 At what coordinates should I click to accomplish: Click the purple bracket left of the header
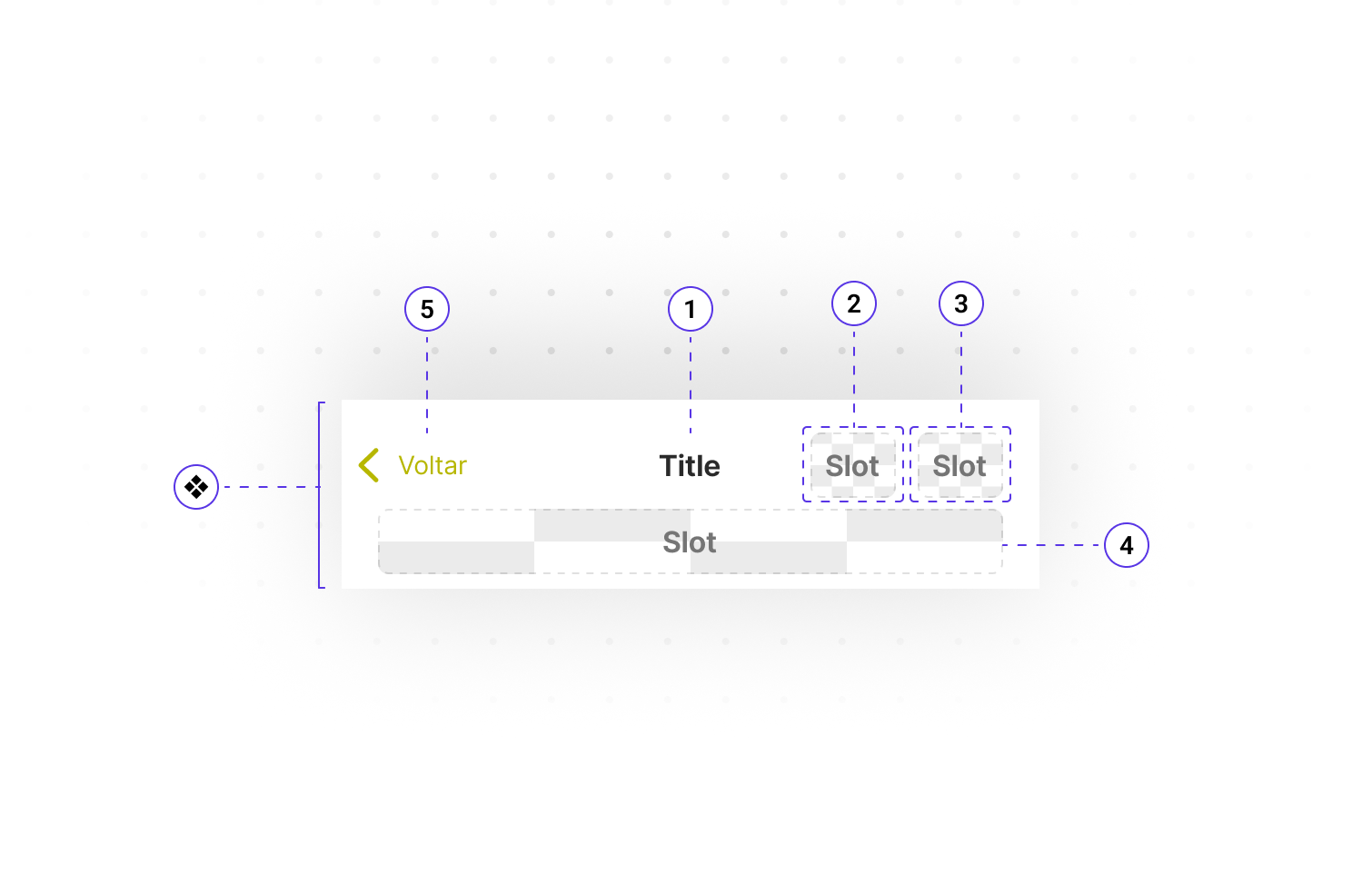320,495
